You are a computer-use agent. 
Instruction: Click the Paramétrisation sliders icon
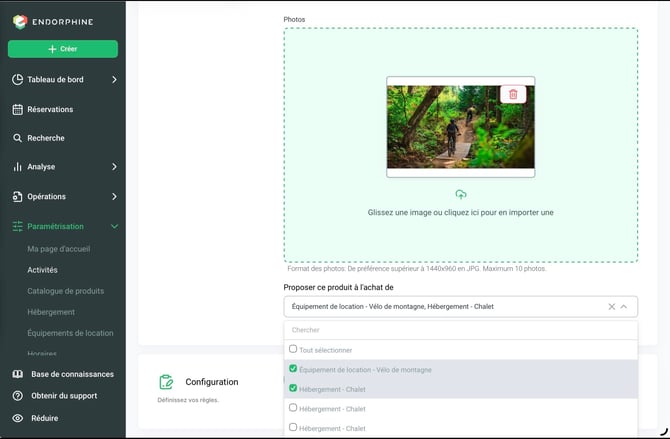[x=18, y=227]
